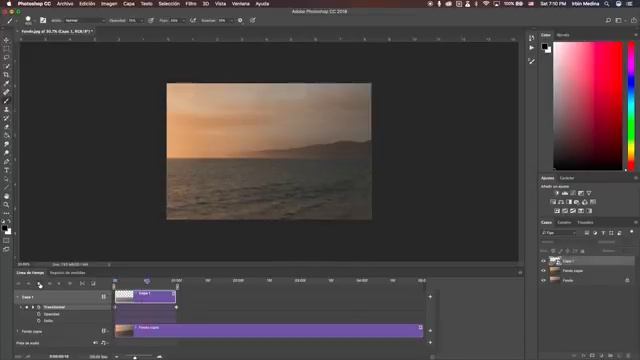Click the foreground color swatch in Color panel
Screen dimensions: 640x360
point(544,47)
